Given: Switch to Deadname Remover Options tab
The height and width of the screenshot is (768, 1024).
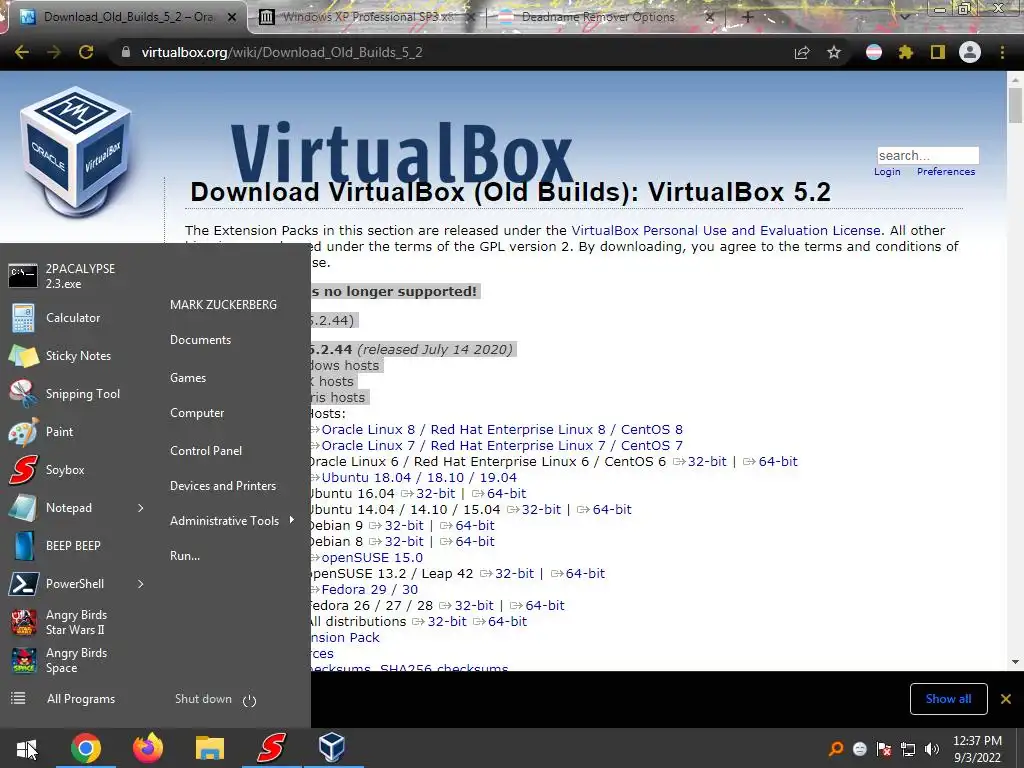Looking at the screenshot, I should click(598, 17).
